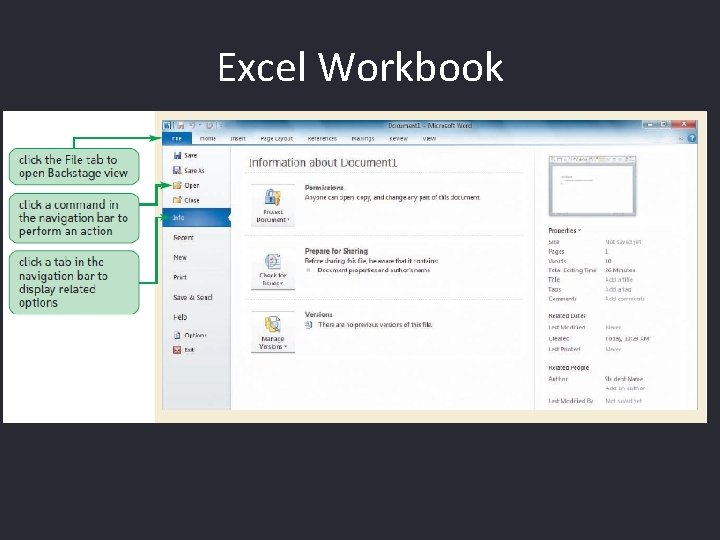The height and width of the screenshot is (540, 720).
Task: Expand the Properties dropdown
Action: coord(564,231)
